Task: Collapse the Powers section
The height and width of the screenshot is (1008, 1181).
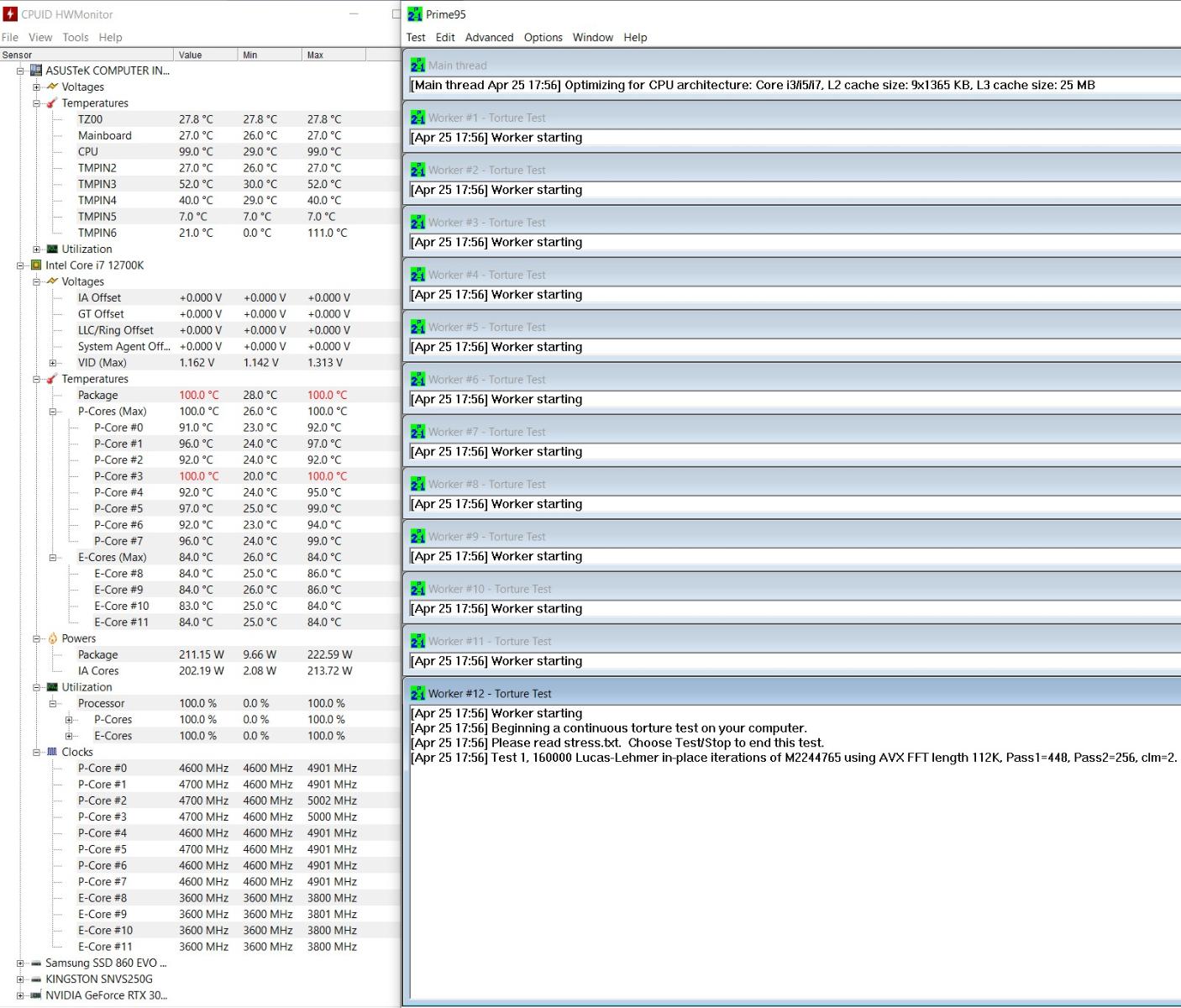Action: (36, 638)
